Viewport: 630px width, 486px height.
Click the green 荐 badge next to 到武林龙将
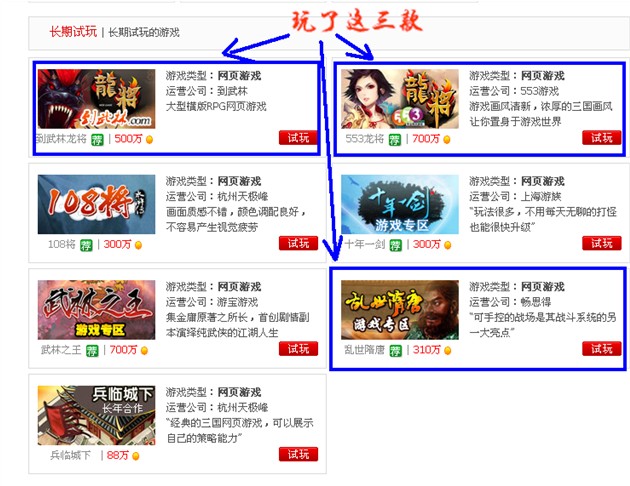coord(97,140)
